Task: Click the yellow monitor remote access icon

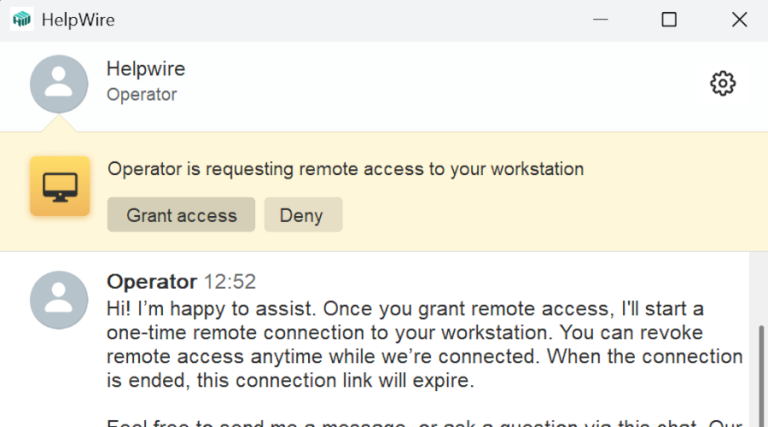Action: pyautogui.click(x=60, y=186)
